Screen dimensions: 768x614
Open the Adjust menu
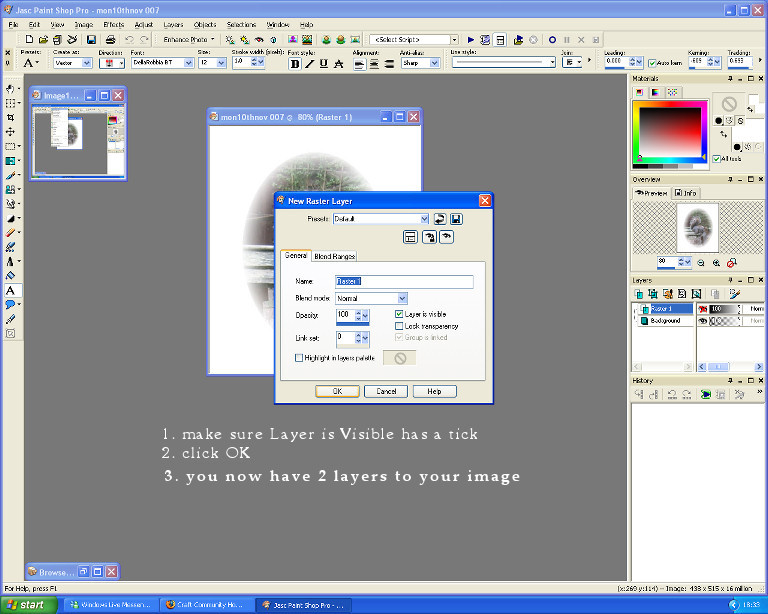[x=144, y=24]
